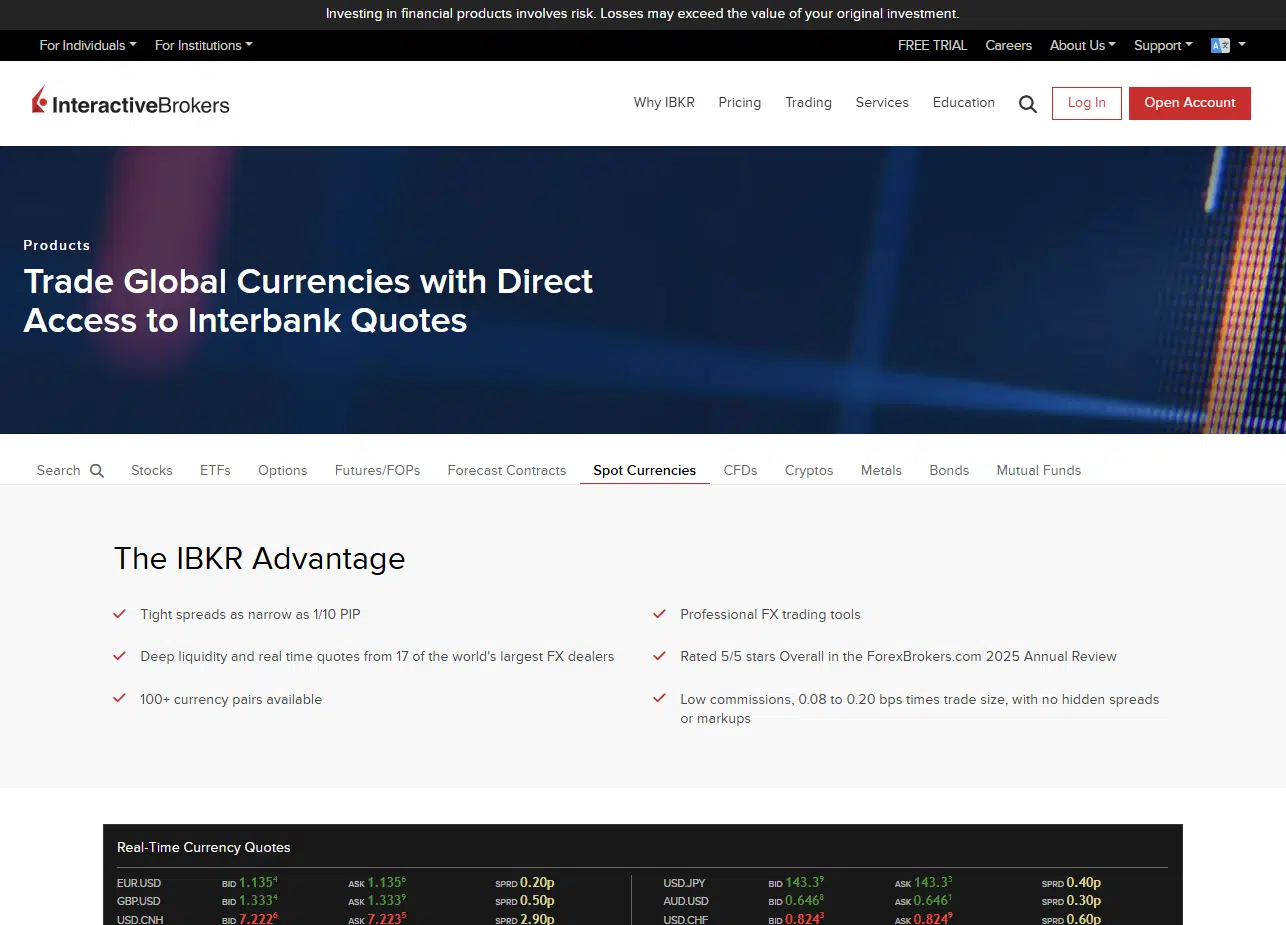The image size is (1286, 925).
Task: Open the Education menu
Action: [964, 102]
